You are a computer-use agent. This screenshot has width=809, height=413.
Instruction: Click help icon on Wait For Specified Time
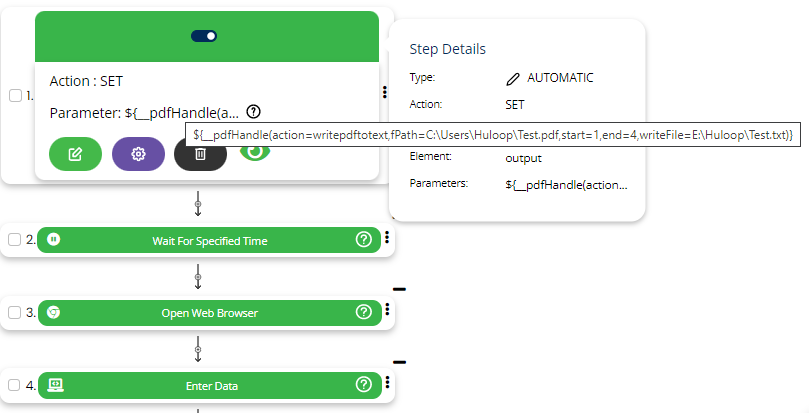(x=364, y=240)
